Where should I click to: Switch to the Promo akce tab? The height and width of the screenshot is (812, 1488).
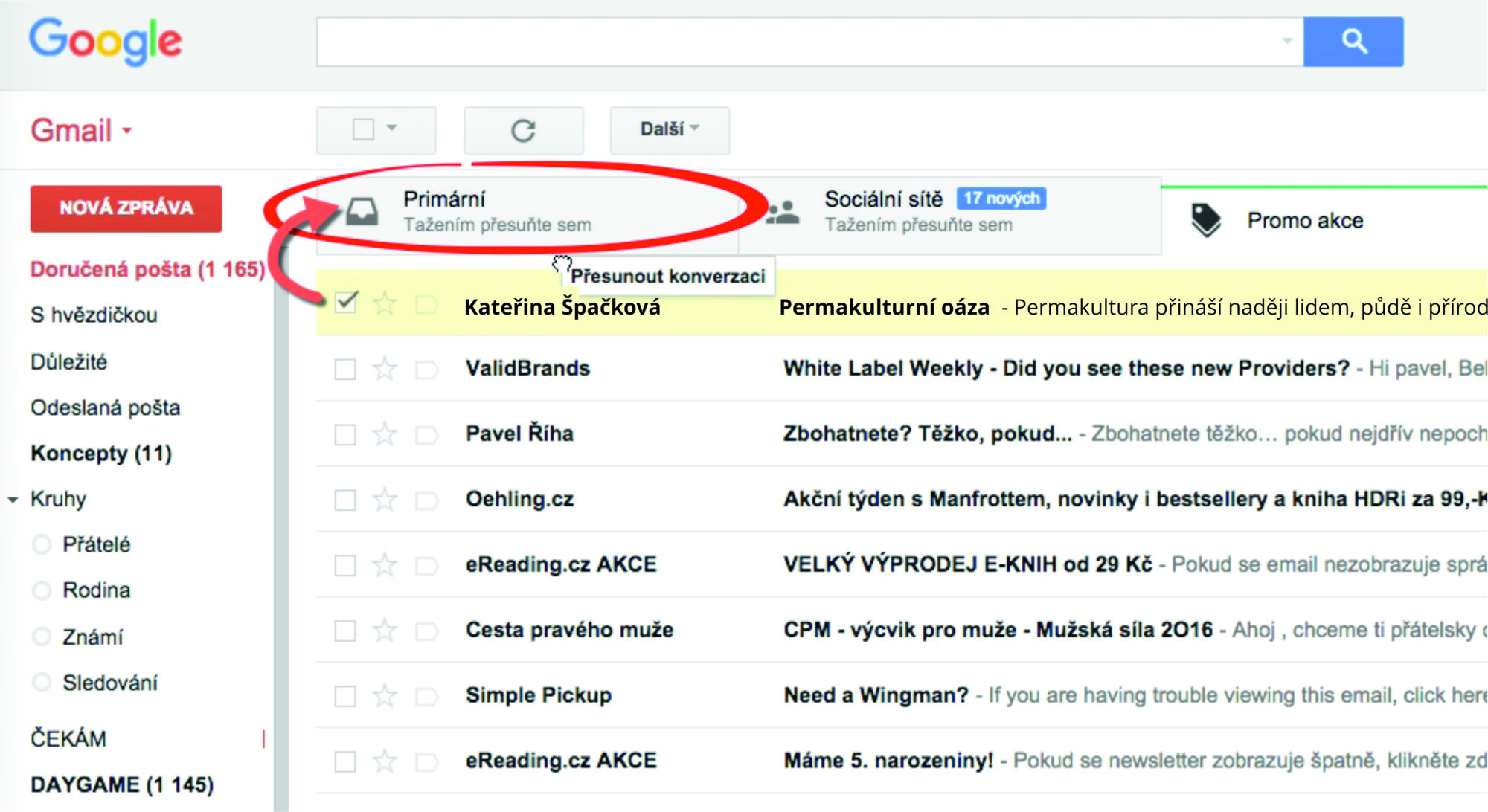pyautogui.click(x=1324, y=220)
